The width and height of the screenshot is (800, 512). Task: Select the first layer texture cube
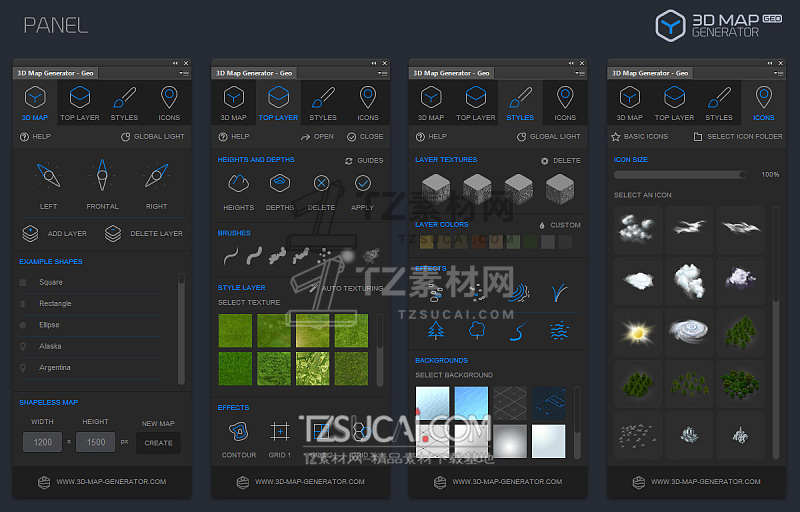point(436,189)
